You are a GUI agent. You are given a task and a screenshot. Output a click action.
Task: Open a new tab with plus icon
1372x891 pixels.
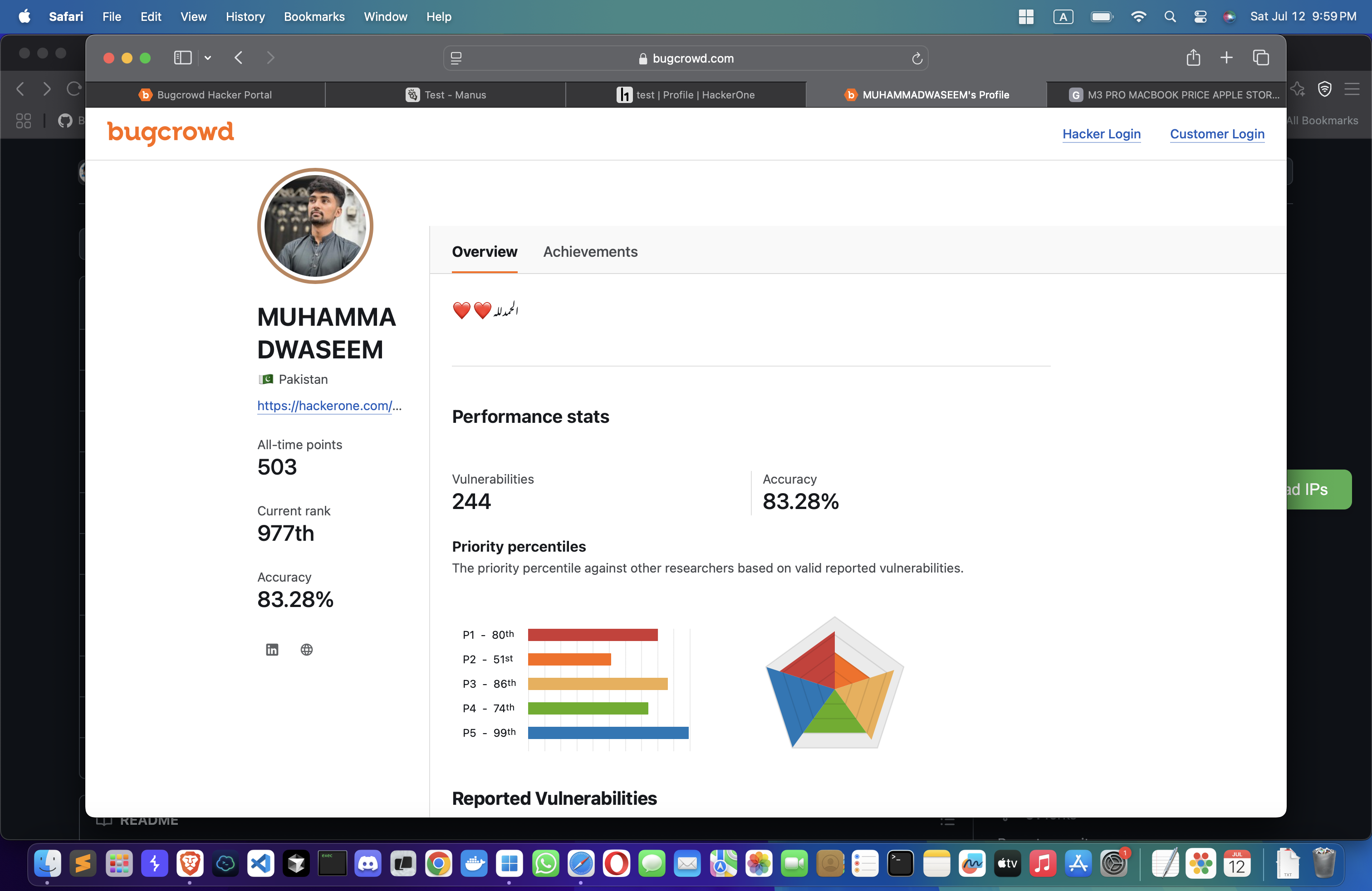tap(1227, 58)
